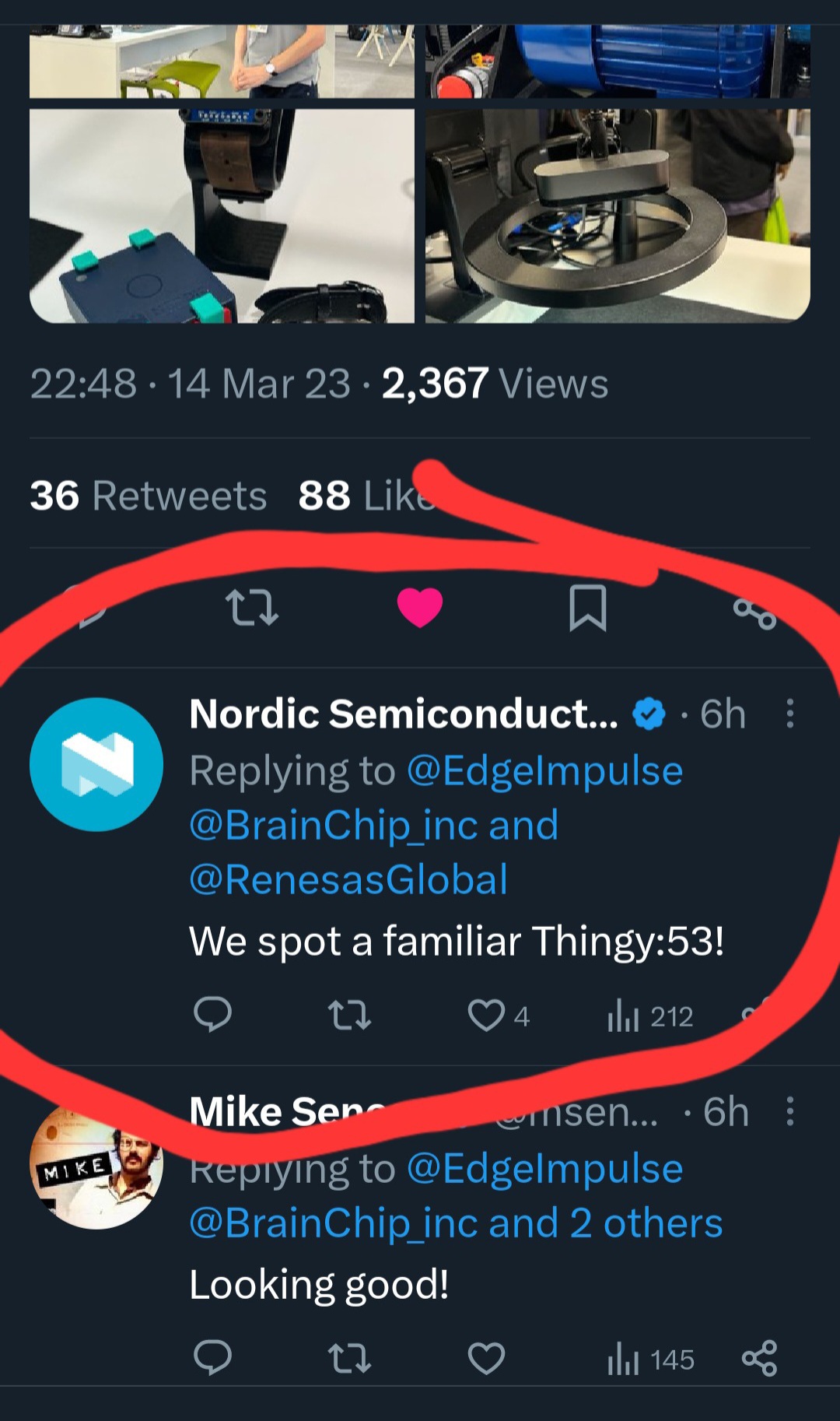View analytics for Mike's reply (145)

[x=649, y=1360]
